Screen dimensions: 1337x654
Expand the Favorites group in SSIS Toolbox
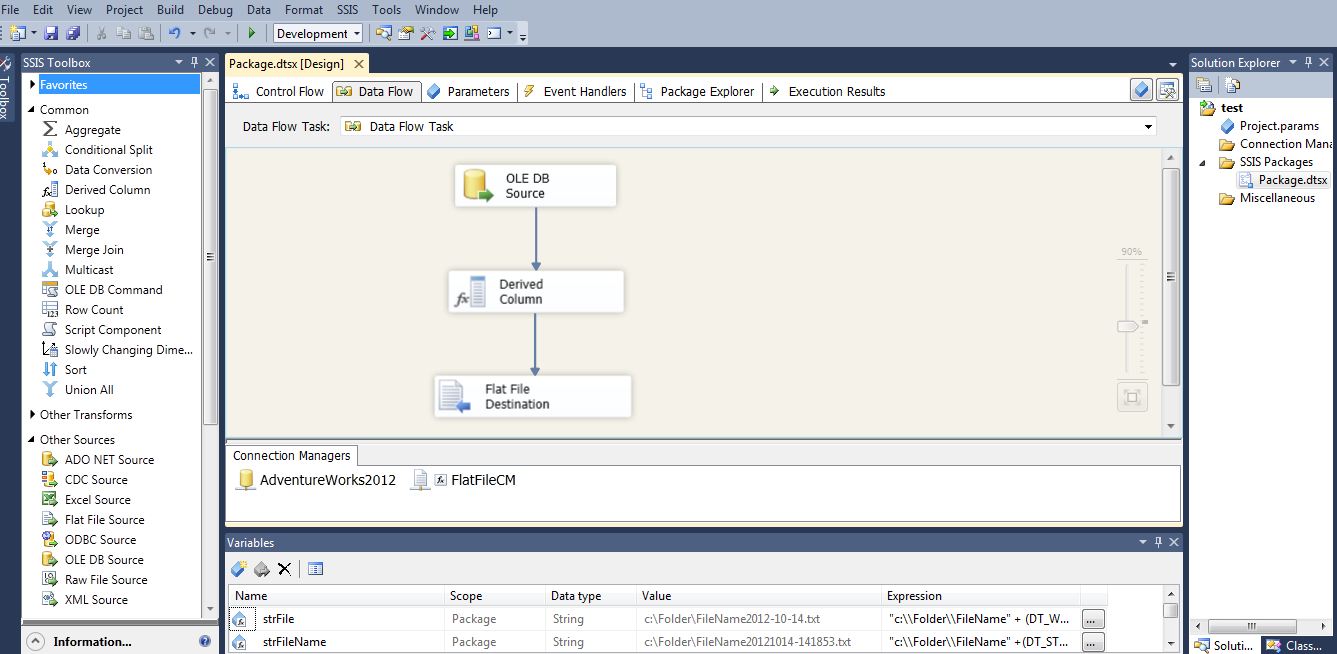click(33, 85)
